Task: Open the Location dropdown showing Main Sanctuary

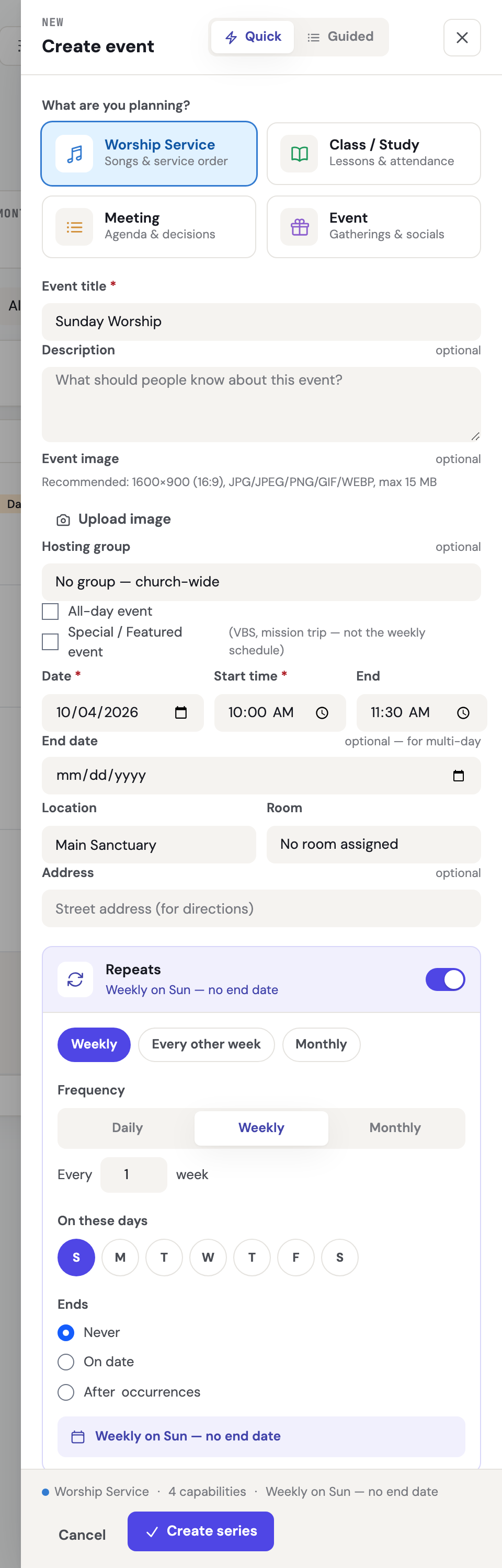Action: click(x=149, y=844)
